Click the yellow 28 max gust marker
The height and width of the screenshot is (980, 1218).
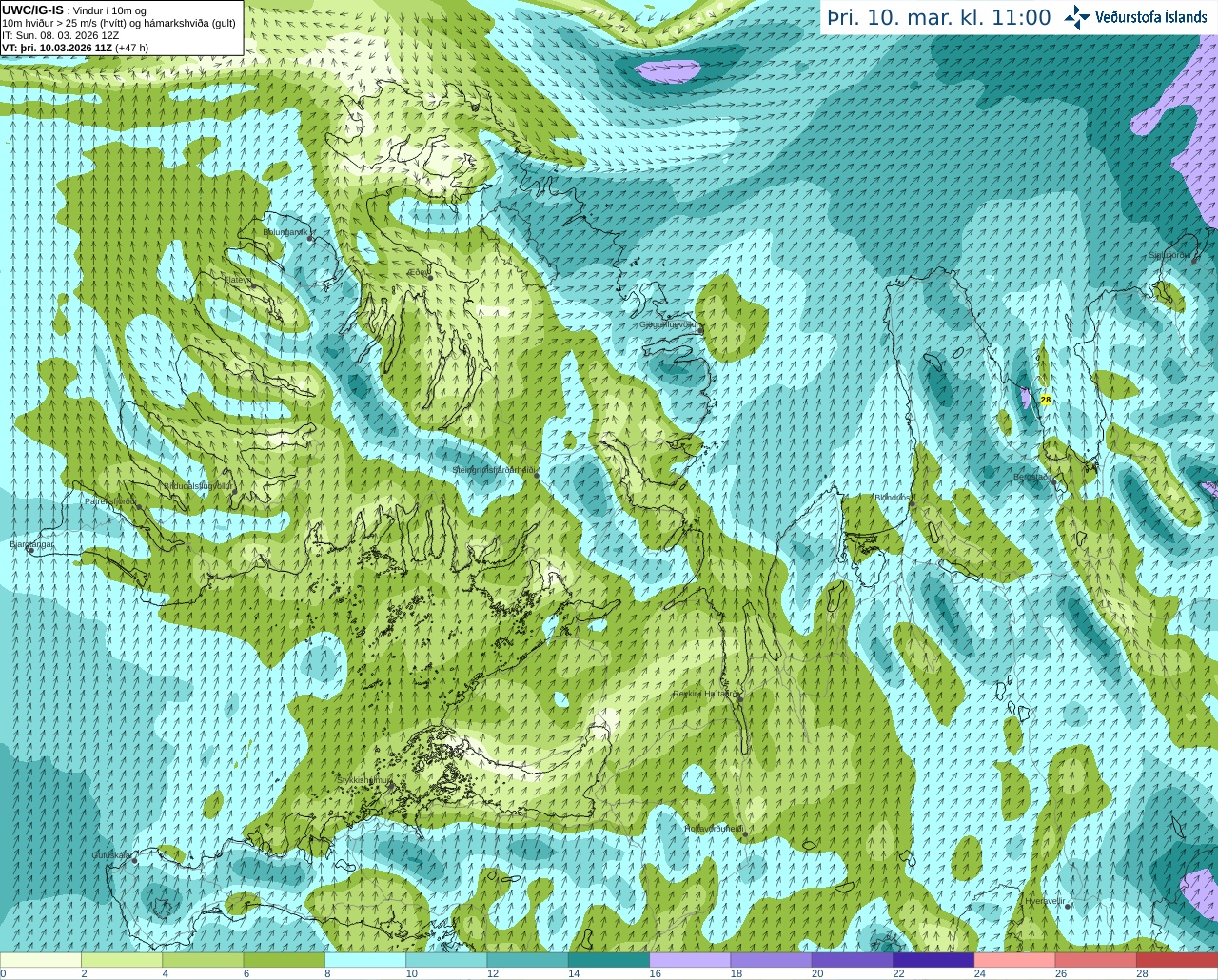click(x=1045, y=400)
